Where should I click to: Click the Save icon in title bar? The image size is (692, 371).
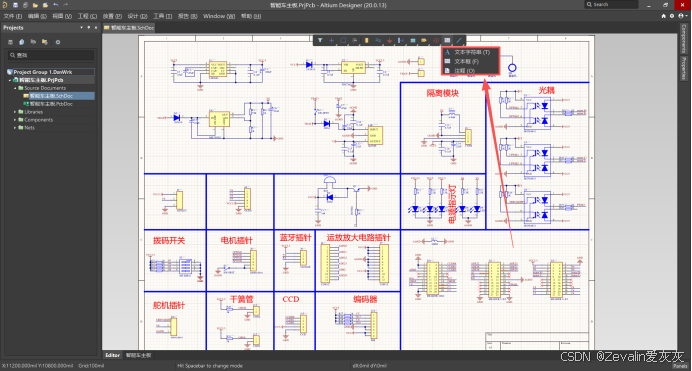pyautogui.click(x=15, y=5)
